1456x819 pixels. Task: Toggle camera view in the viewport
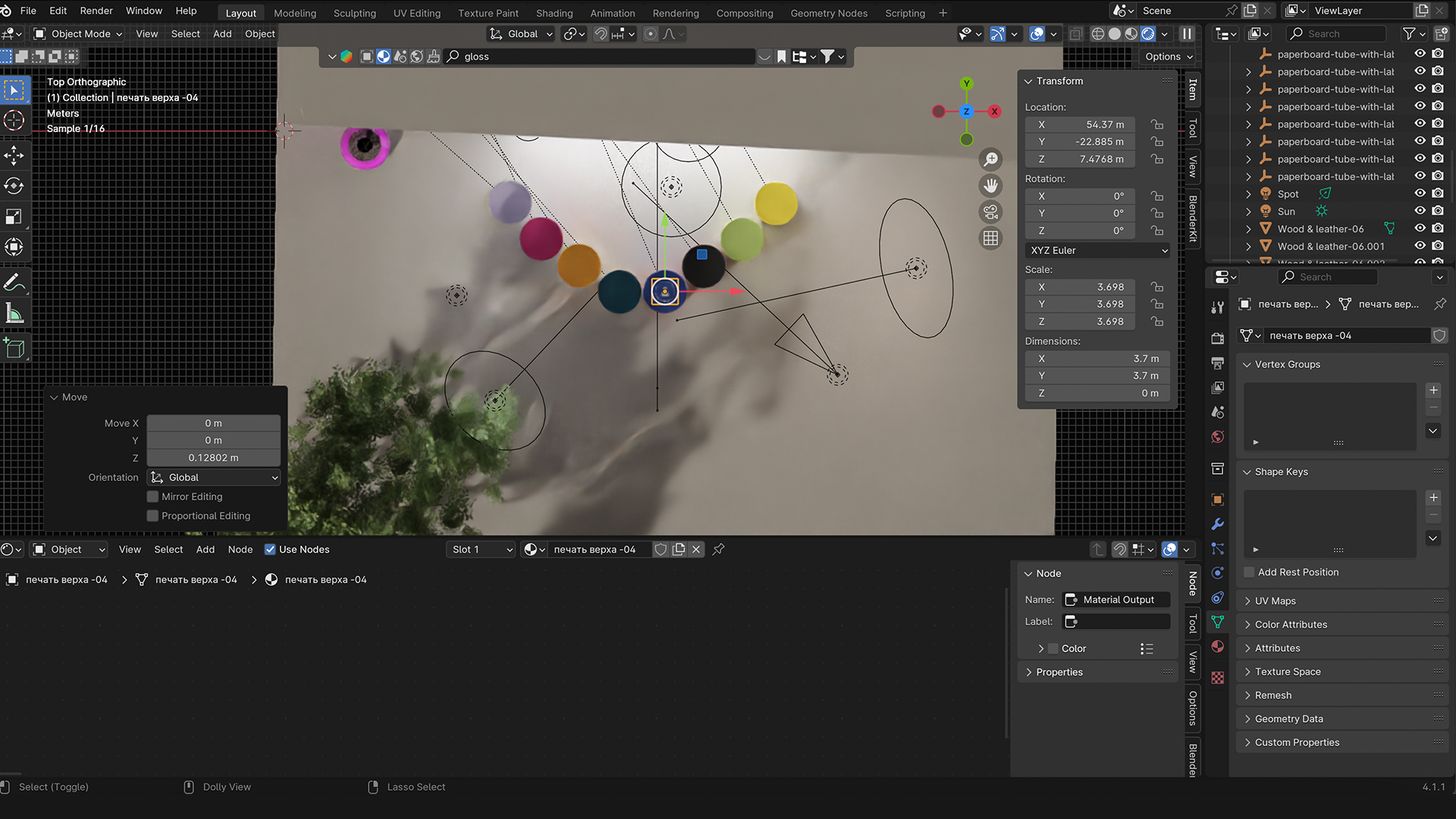990,212
